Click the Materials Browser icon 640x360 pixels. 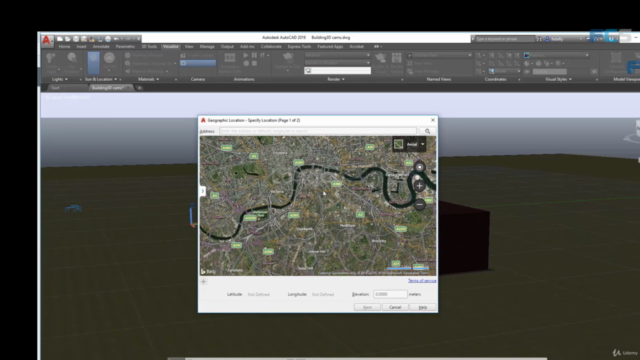[127, 55]
